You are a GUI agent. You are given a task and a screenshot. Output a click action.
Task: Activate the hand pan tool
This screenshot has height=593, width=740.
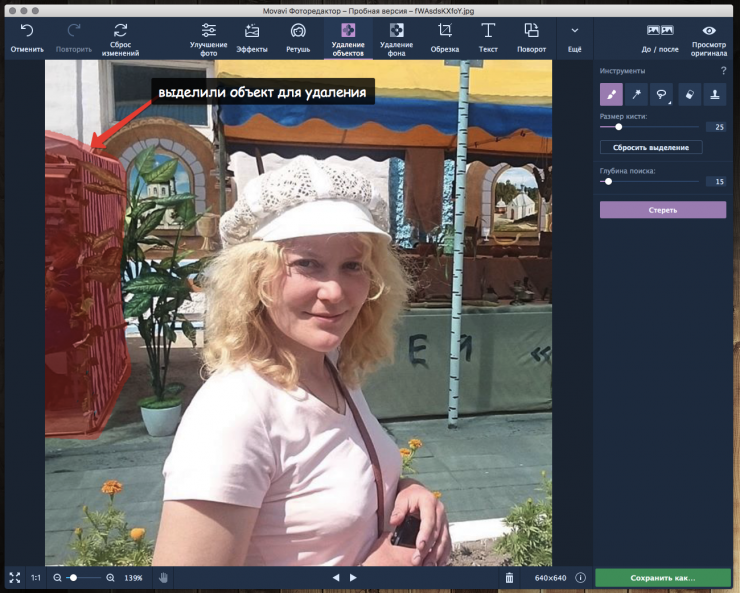(163, 578)
